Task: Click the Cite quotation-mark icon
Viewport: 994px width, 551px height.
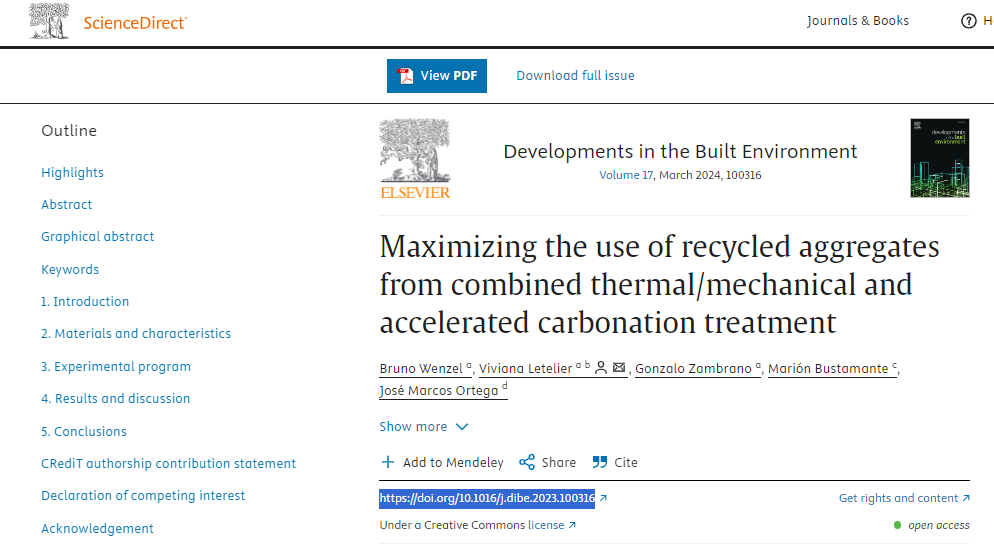Action: coord(600,462)
